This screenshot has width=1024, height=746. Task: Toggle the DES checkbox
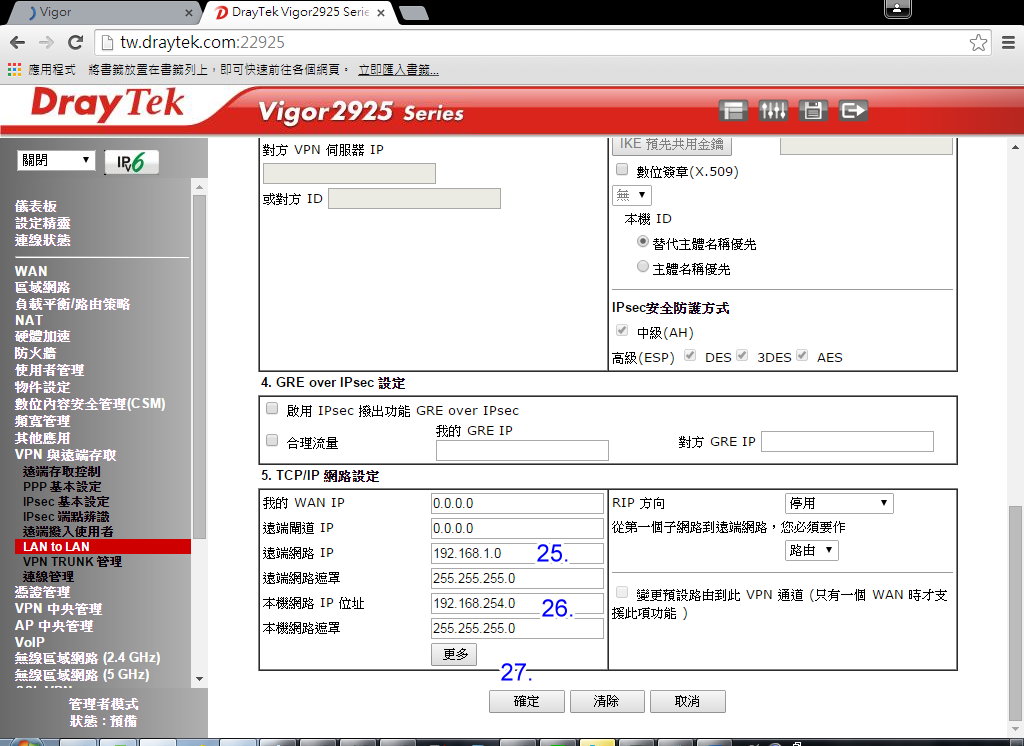click(x=690, y=355)
